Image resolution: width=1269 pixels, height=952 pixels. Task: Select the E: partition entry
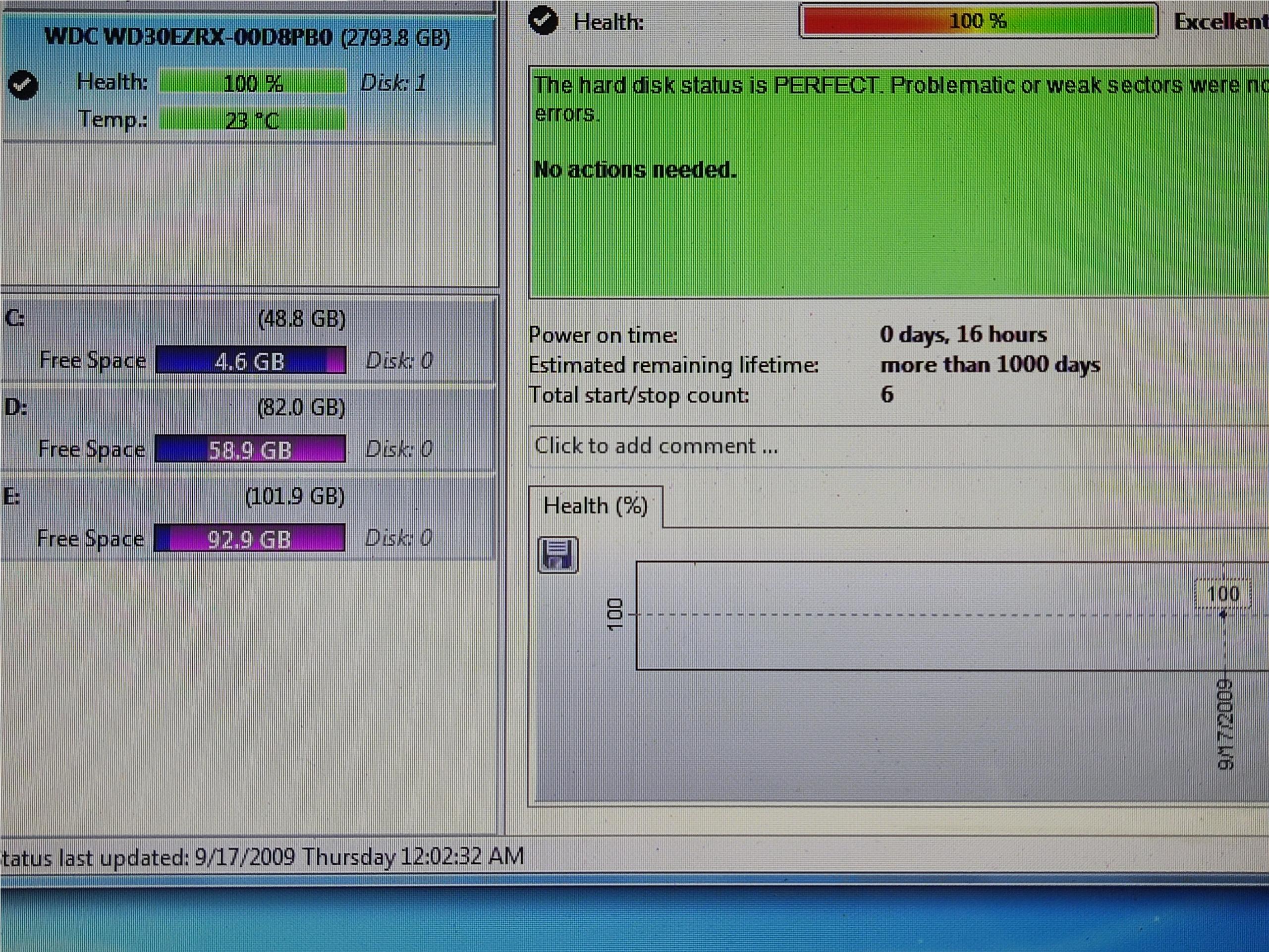click(x=172, y=497)
